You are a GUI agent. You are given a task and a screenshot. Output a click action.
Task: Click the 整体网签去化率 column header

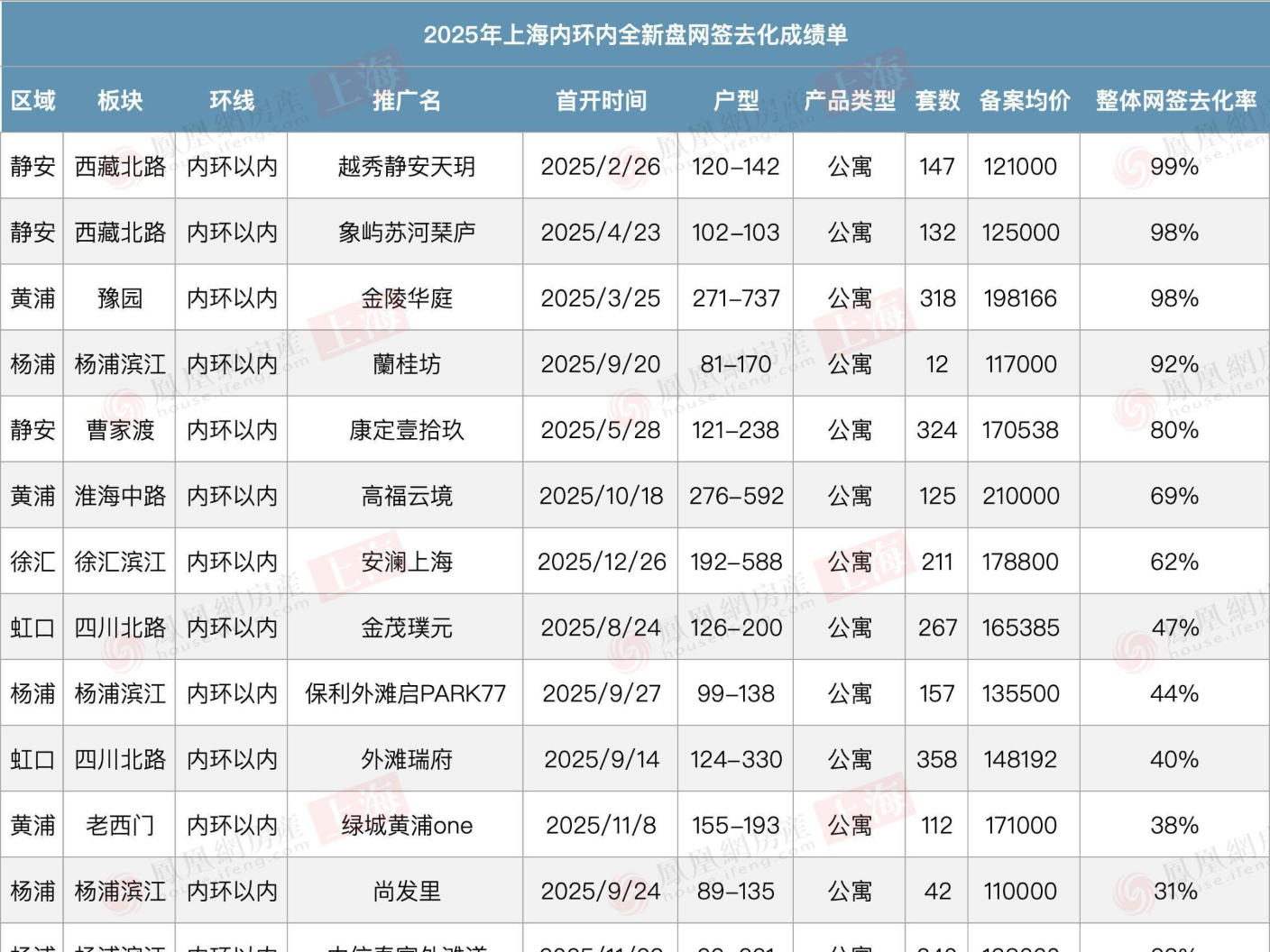pyautogui.click(x=1175, y=101)
